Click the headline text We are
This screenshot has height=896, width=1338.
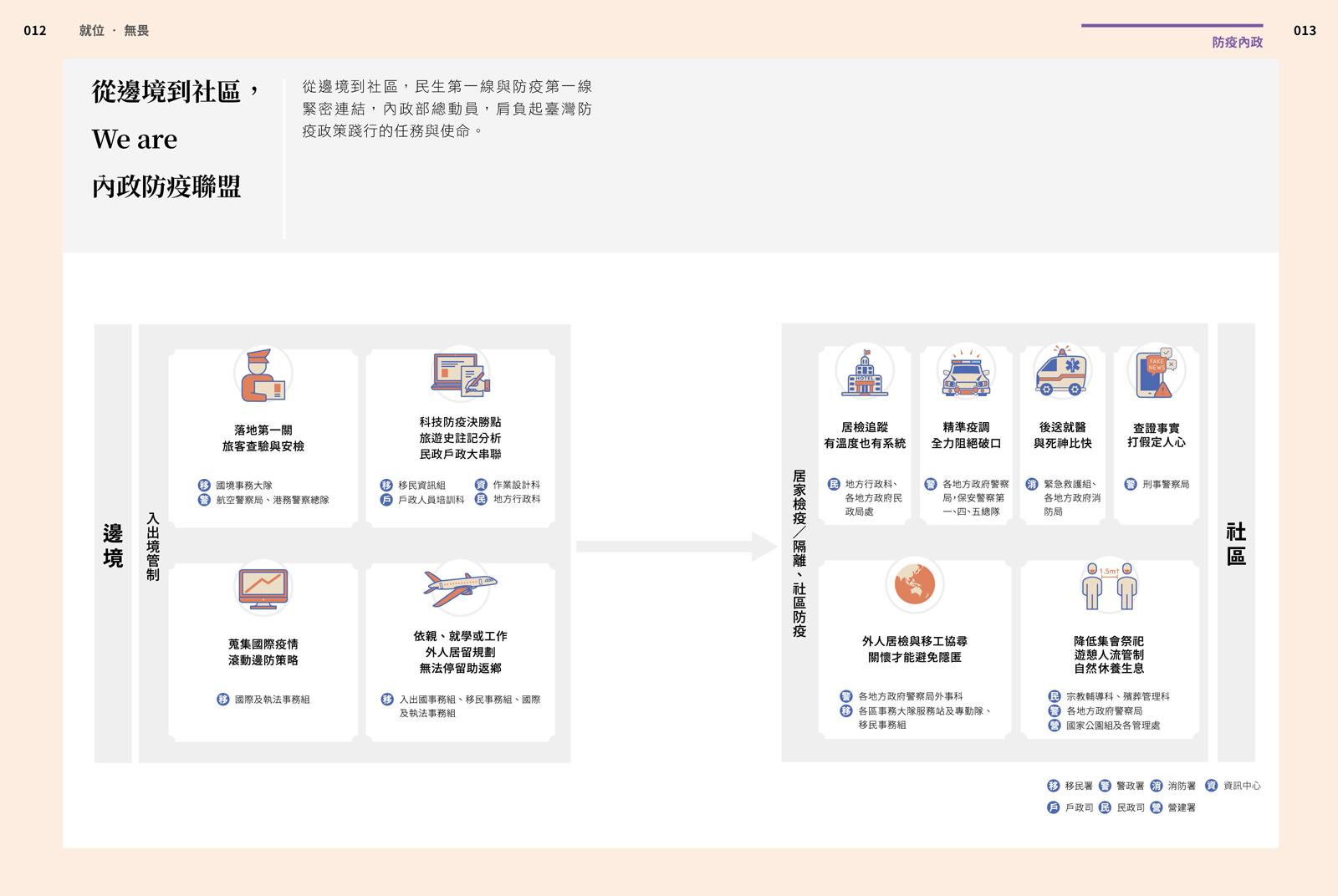click(x=135, y=139)
